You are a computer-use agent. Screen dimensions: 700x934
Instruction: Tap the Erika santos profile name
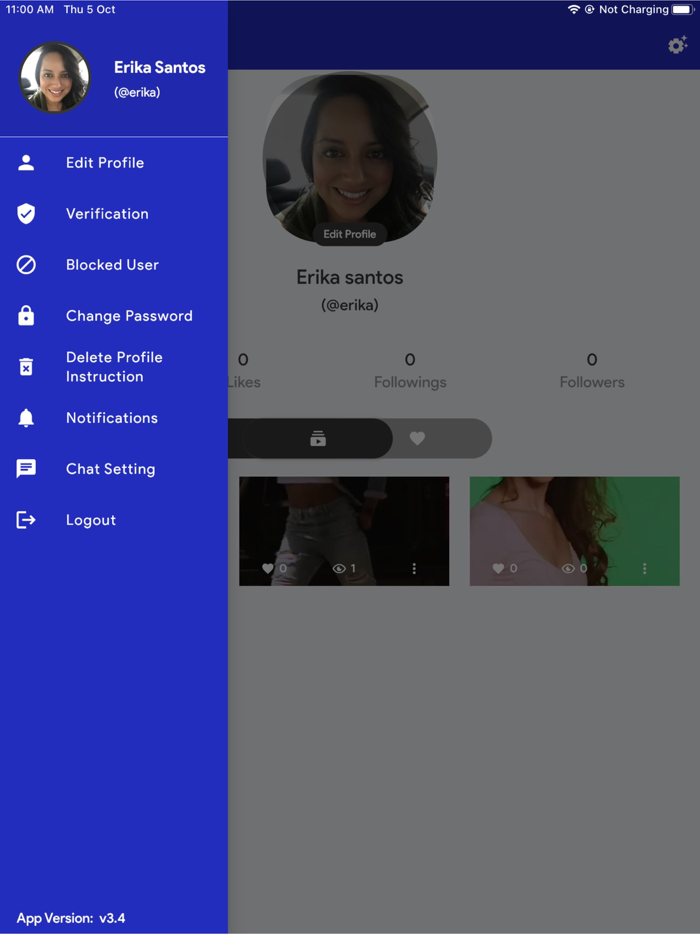350,277
